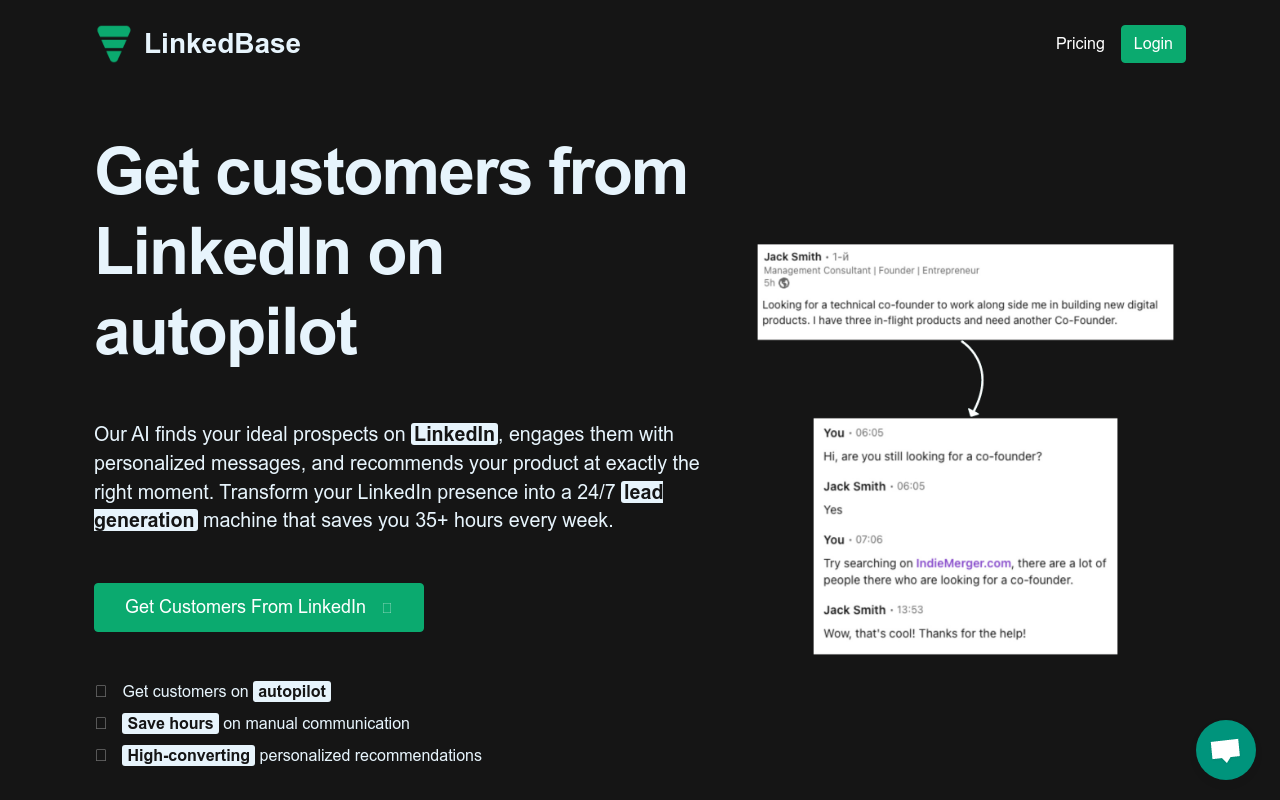This screenshot has width=1280, height=800.
Task: Click the Login button
Action: (x=1153, y=44)
